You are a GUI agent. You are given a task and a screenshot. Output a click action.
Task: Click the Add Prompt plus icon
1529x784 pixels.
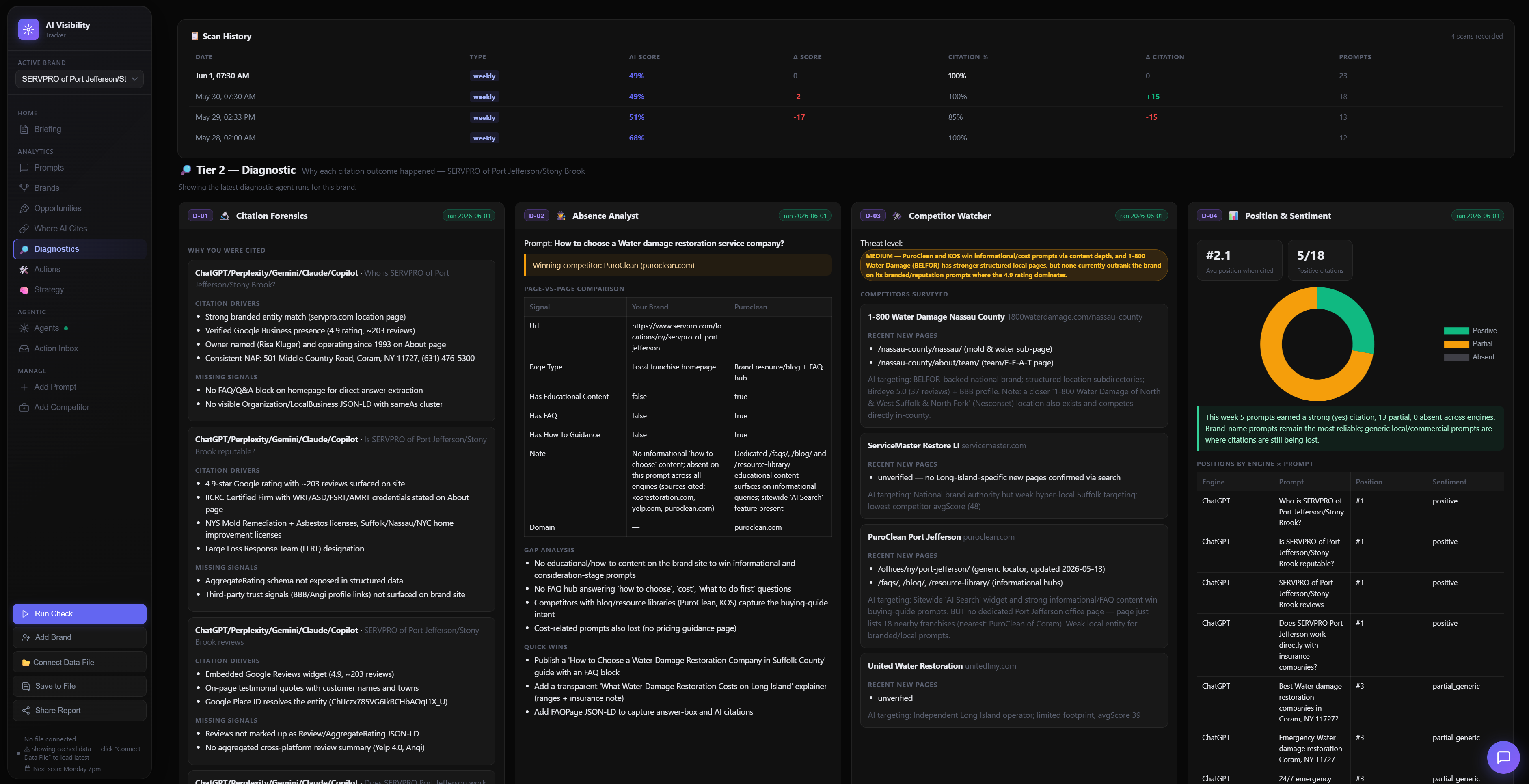tap(24, 387)
